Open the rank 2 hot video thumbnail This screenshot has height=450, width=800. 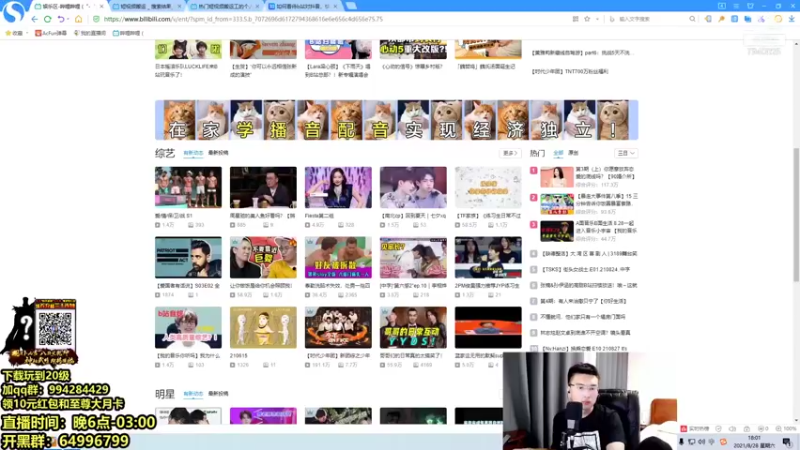click(x=557, y=204)
